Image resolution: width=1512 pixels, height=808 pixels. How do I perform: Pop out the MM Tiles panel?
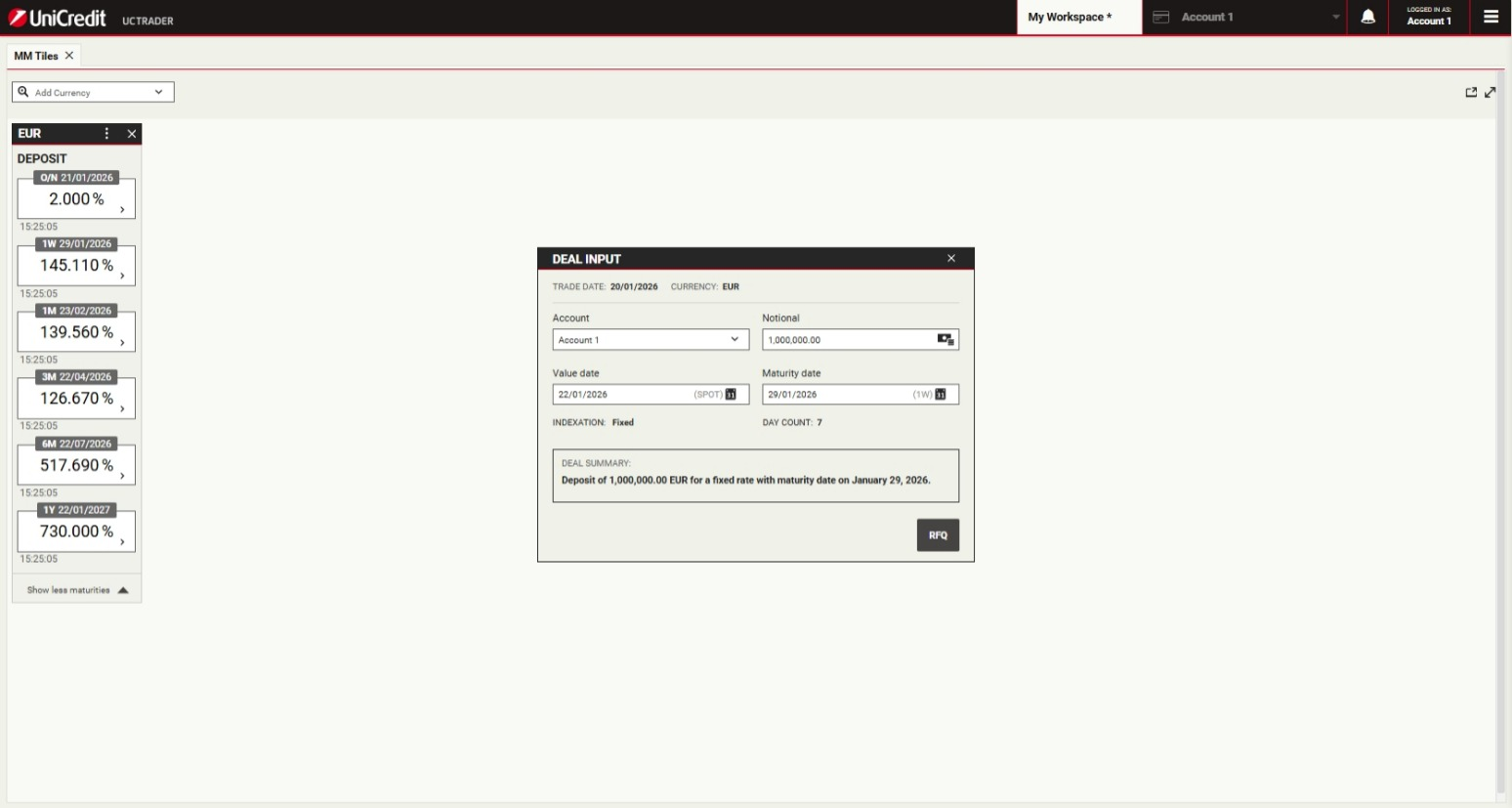tap(1471, 93)
